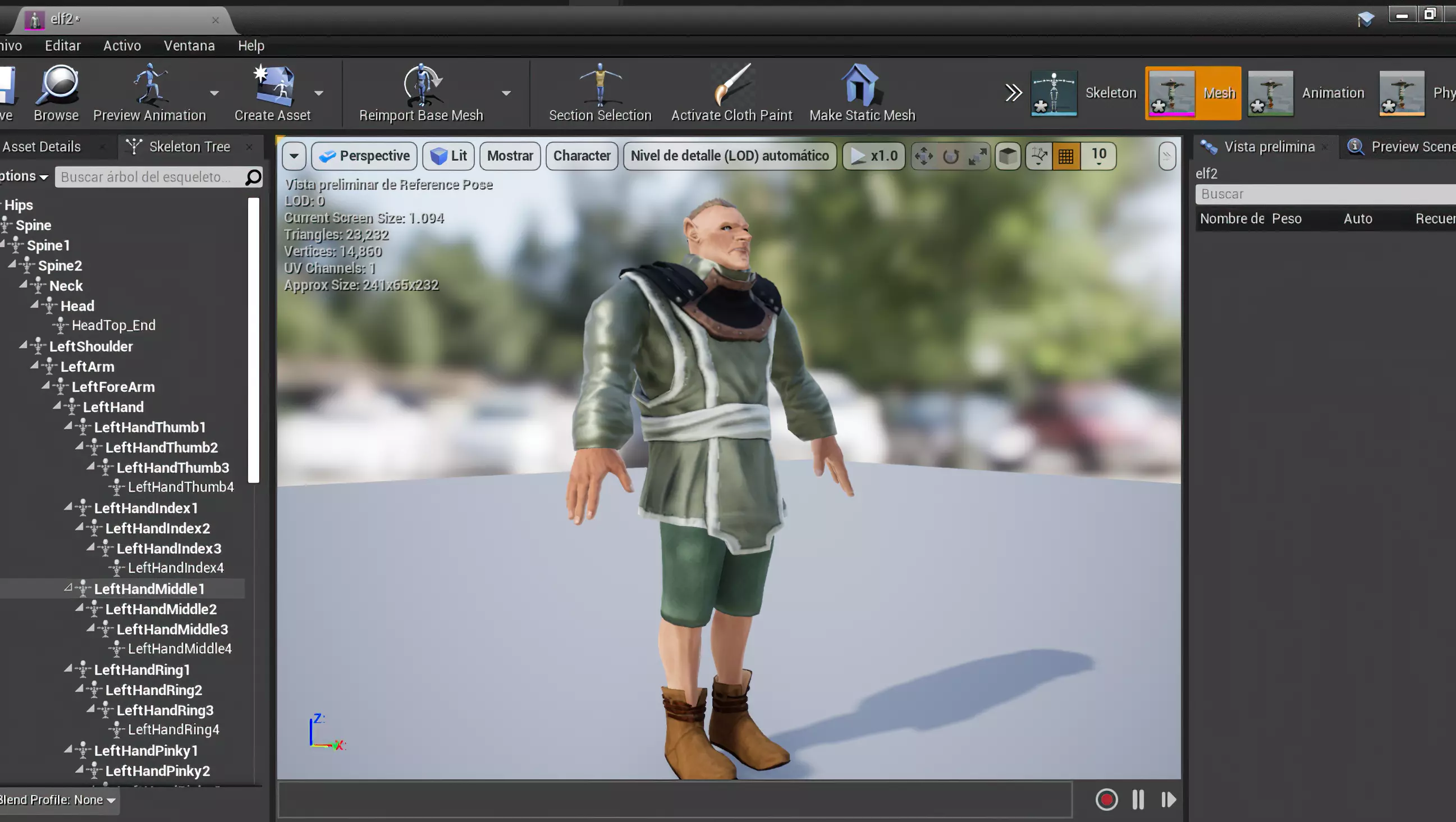1456x822 pixels.
Task: Switch to the Asset Details tab
Action: tap(42, 147)
